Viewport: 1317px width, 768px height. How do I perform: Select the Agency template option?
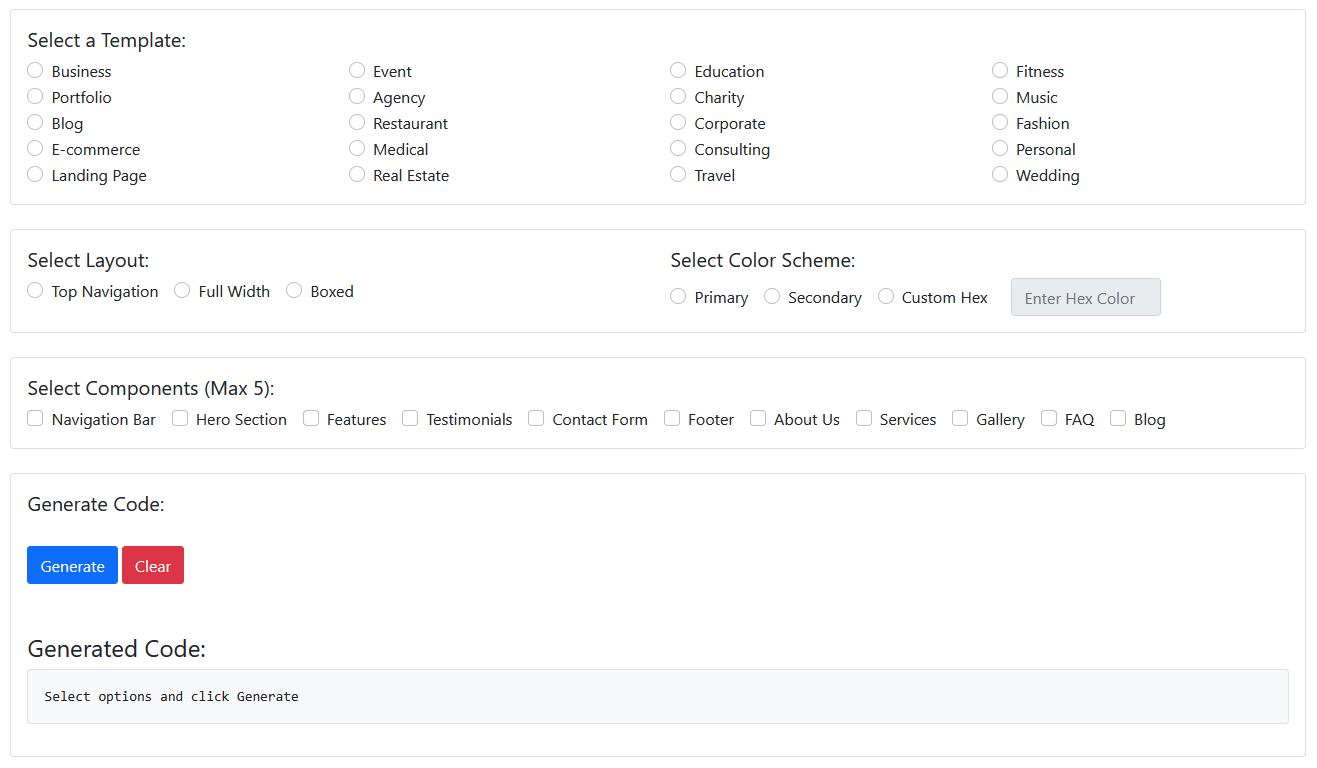tap(357, 96)
